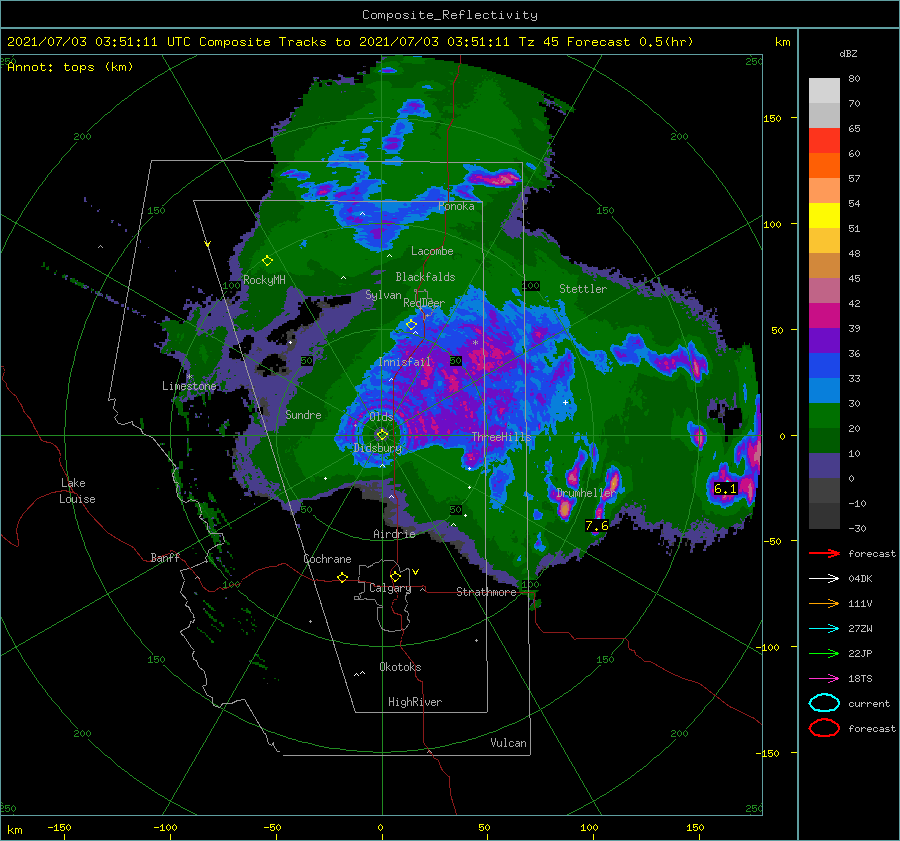The width and height of the screenshot is (900, 841).
Task: Click the Banff label
Action: pos(165,557)
